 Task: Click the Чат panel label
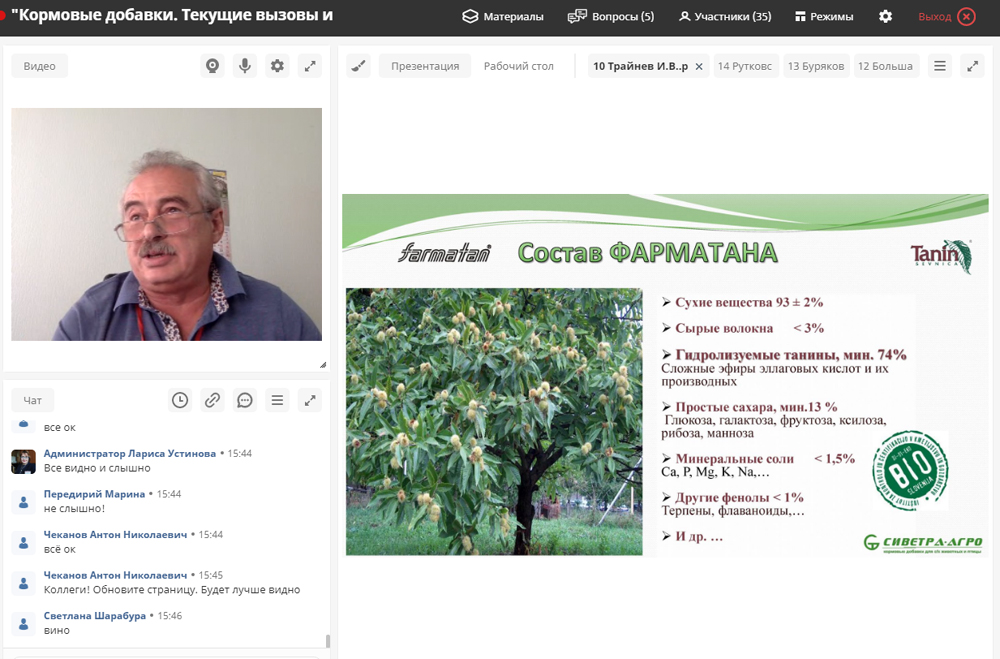coord(33,400)
